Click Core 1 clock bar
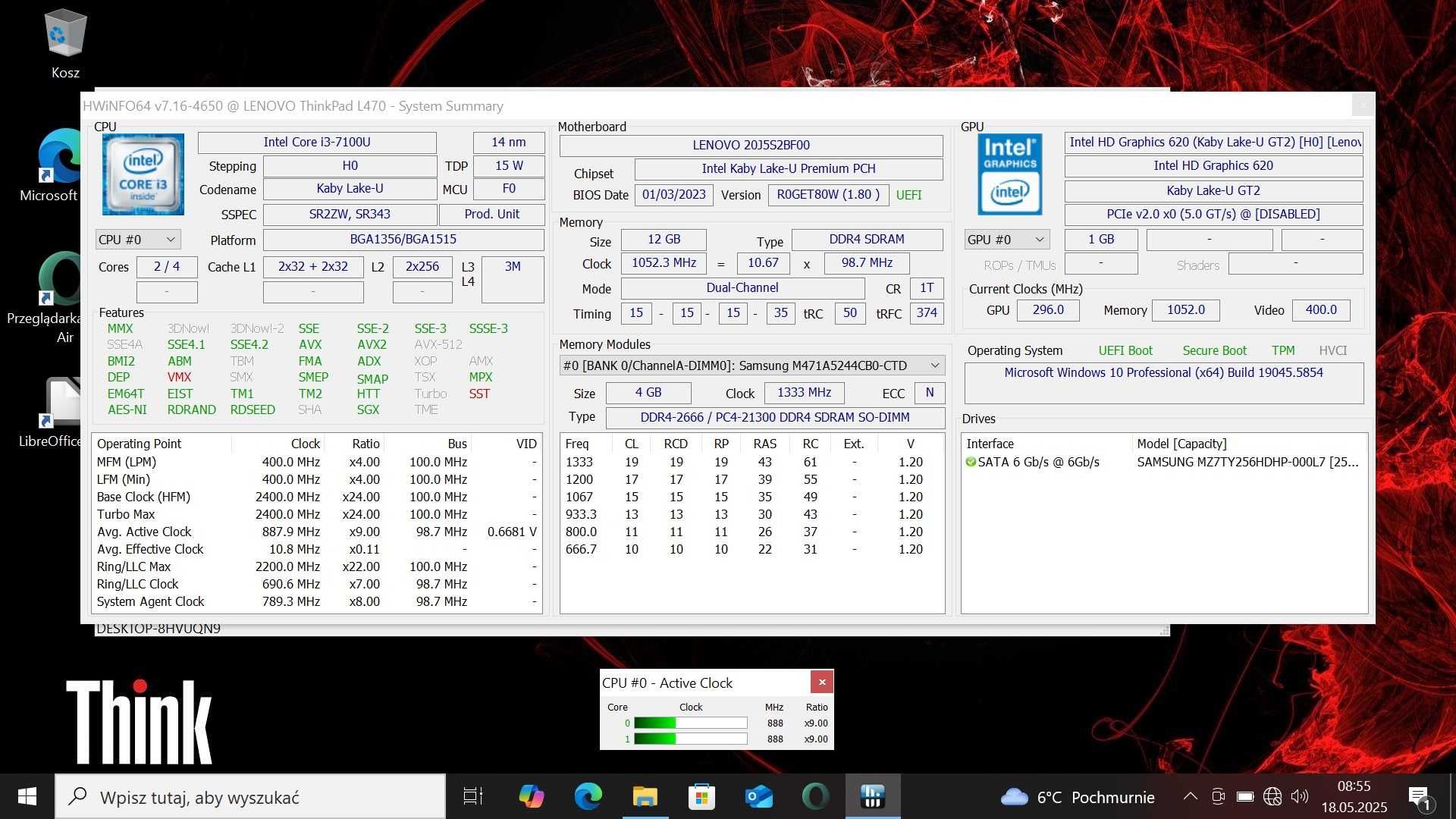The height and width of the screenshot is (819, 1456). point(690,739)
